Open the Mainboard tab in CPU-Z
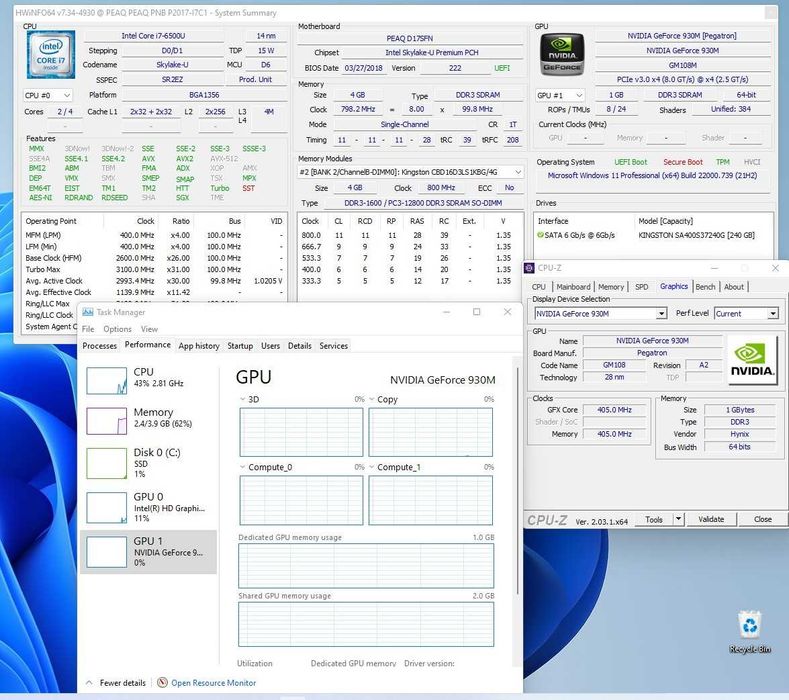 (573, 287)
